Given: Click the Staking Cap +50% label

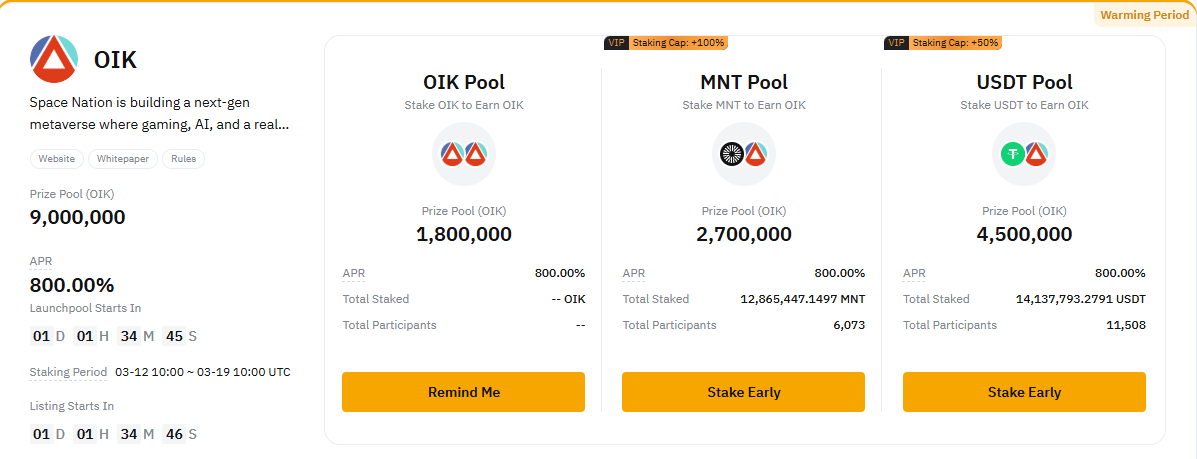Looking at the screenshot, I should point(956,43).
